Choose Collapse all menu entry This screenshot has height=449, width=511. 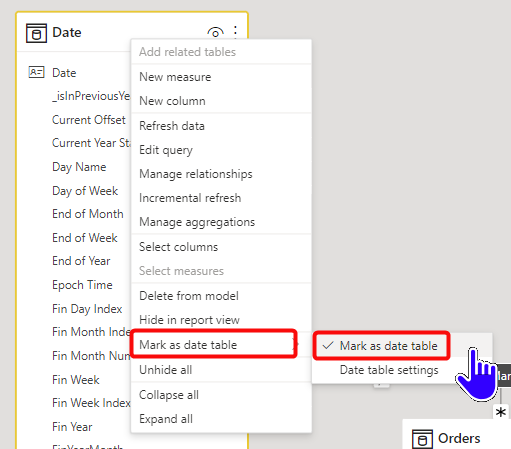coord(221,395)
